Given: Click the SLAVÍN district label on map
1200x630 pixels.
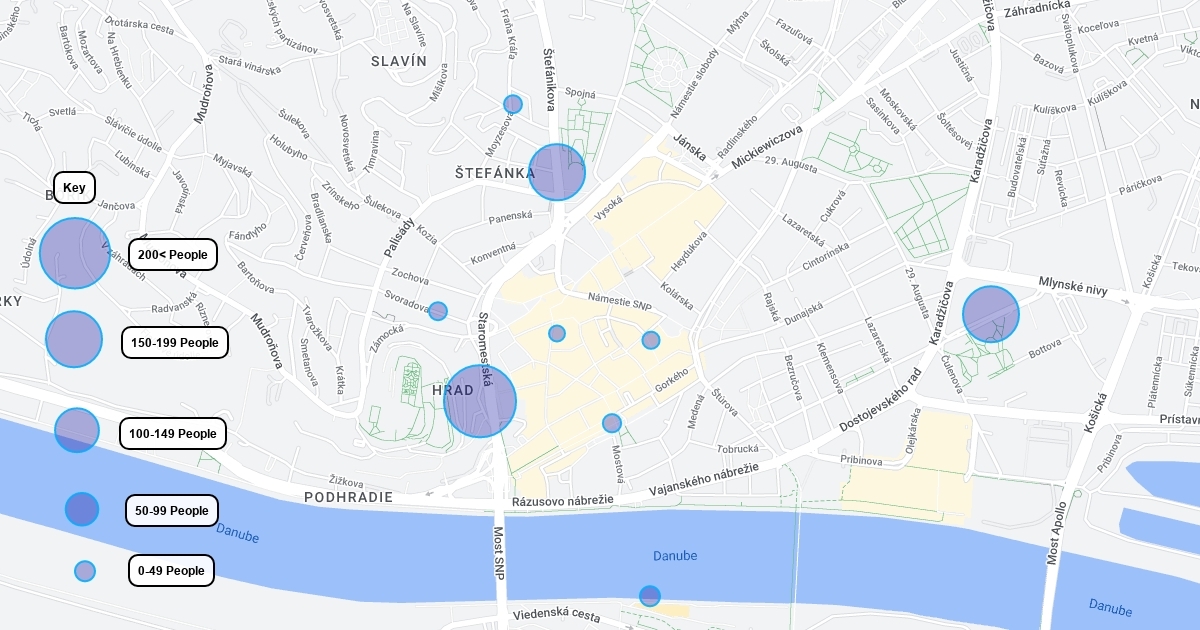Looking at the screenshot, I should pyautogui.click(x=399, y=61).
